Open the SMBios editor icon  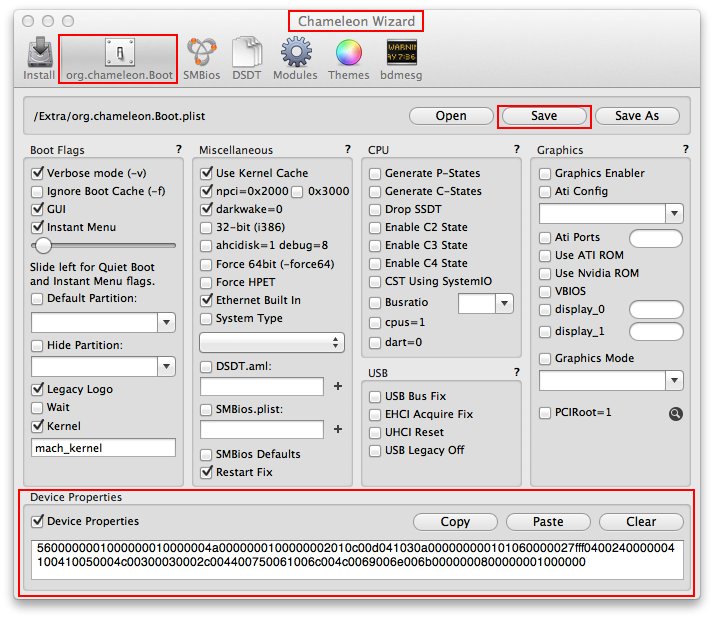[201, 58]
